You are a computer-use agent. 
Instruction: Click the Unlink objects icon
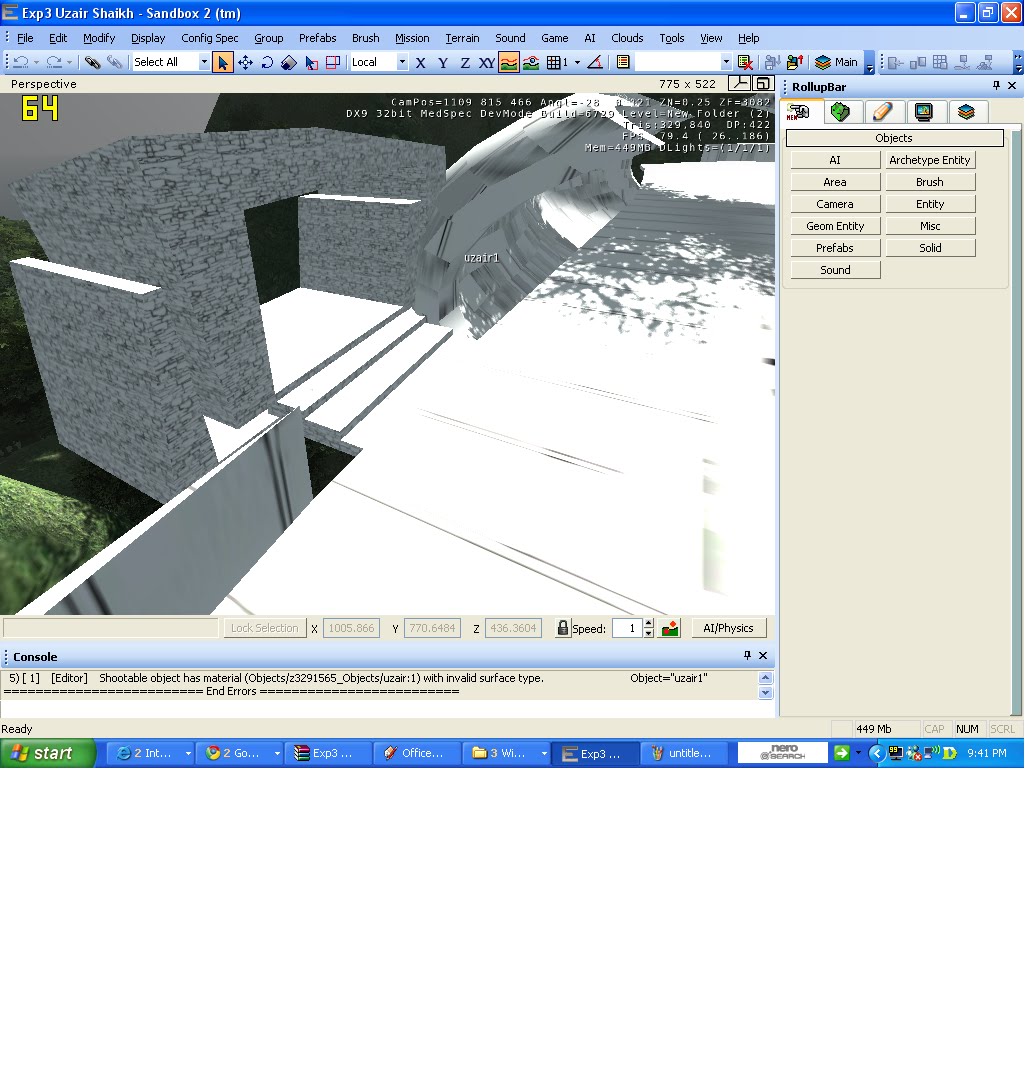coord(115,62)
